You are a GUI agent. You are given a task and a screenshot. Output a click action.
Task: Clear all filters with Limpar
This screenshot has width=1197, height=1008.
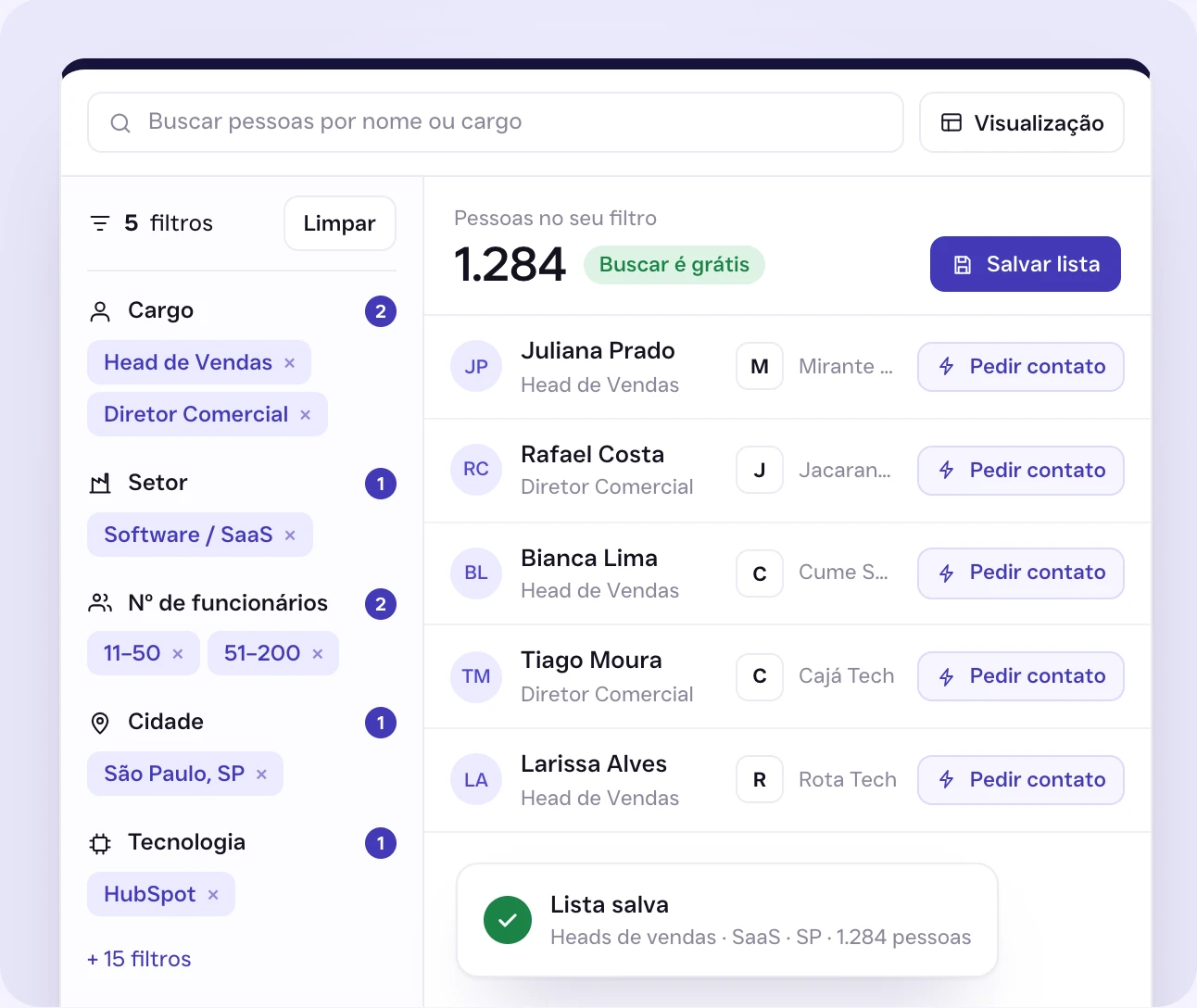tap(340, 223)
